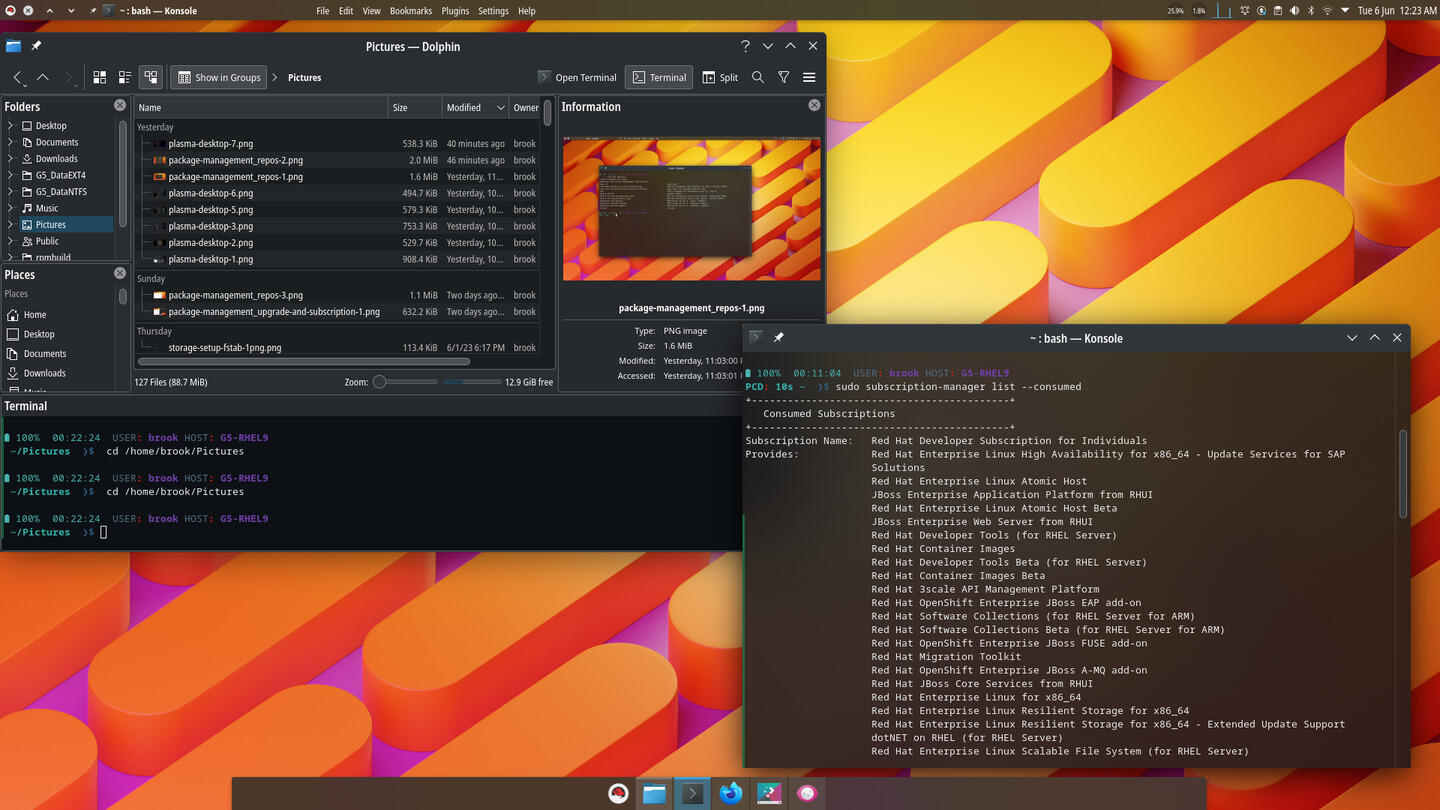Open the Modified column sort dropdown arrow
Image resolution: width=1440 pixels, height=810 pixels.
click(501, 107)
